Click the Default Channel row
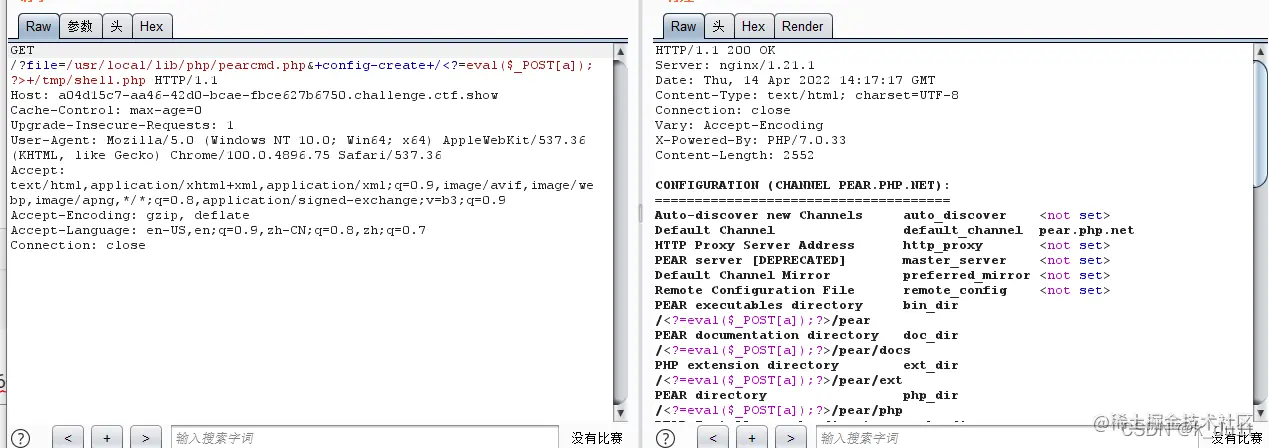 [x=895, y=230]
